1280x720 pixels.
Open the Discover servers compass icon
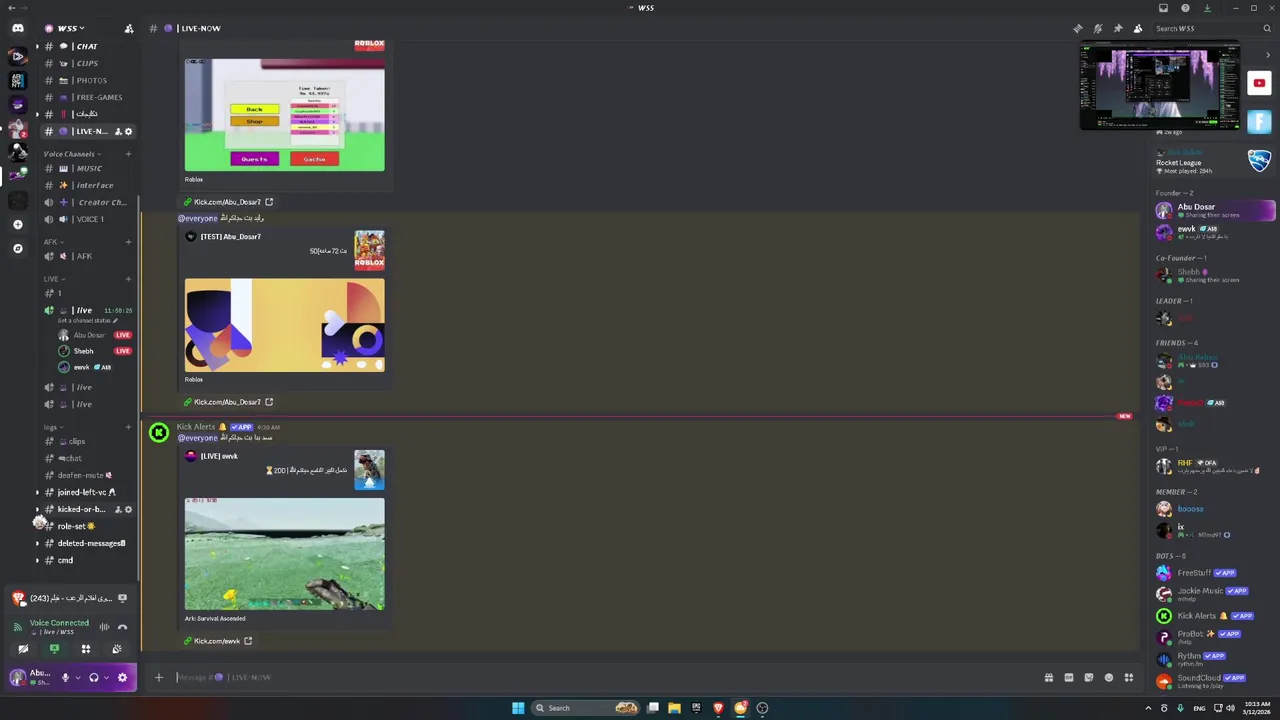point(18,248)
